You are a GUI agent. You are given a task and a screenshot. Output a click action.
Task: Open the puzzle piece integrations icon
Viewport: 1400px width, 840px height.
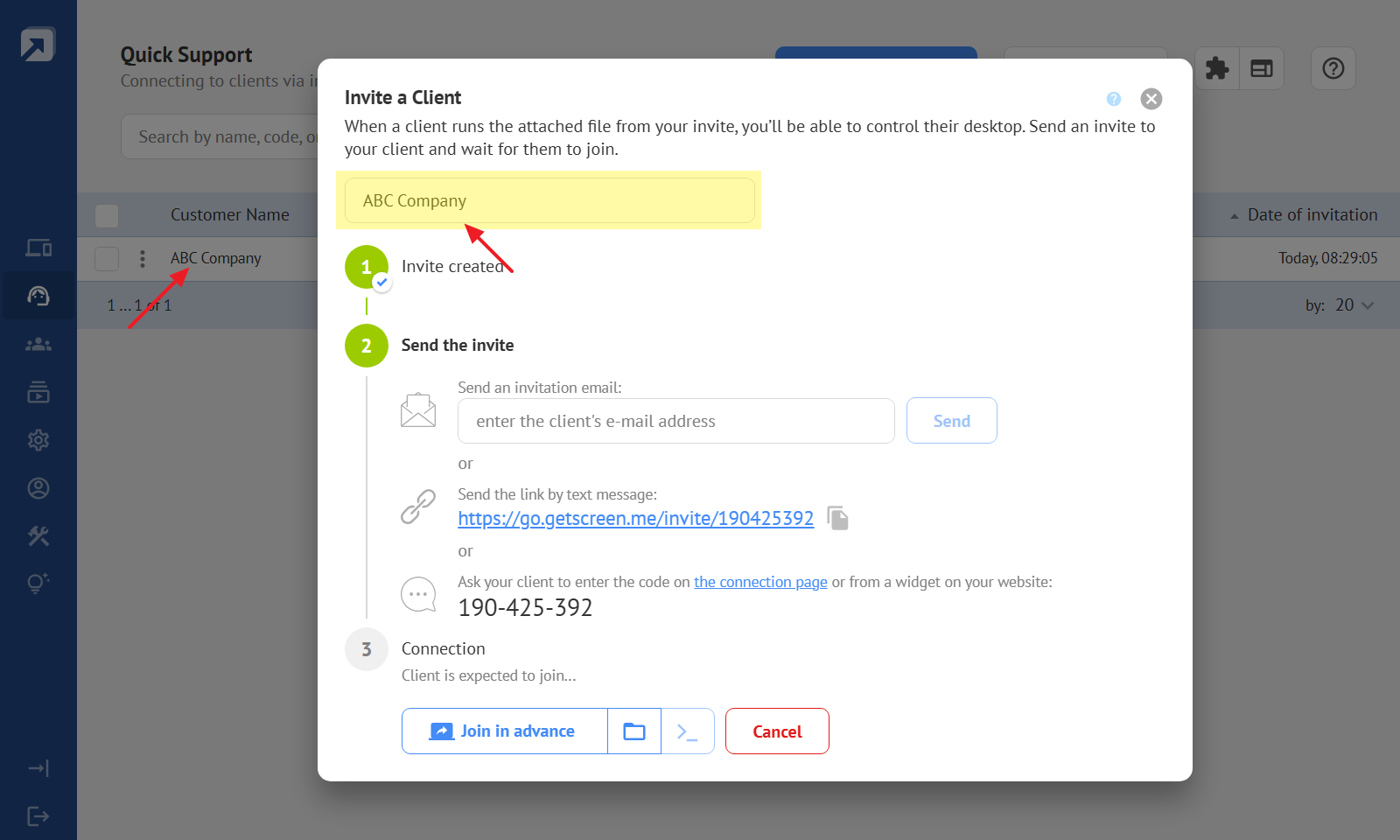coord(1217,68)
